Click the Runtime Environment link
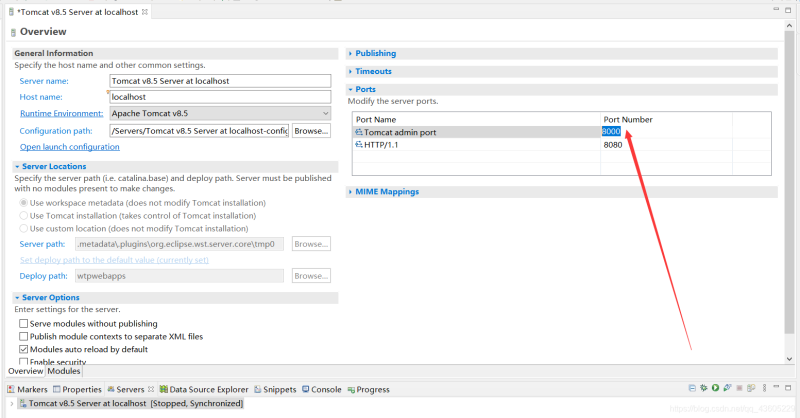Screen dimensions: 800x418 61,113
